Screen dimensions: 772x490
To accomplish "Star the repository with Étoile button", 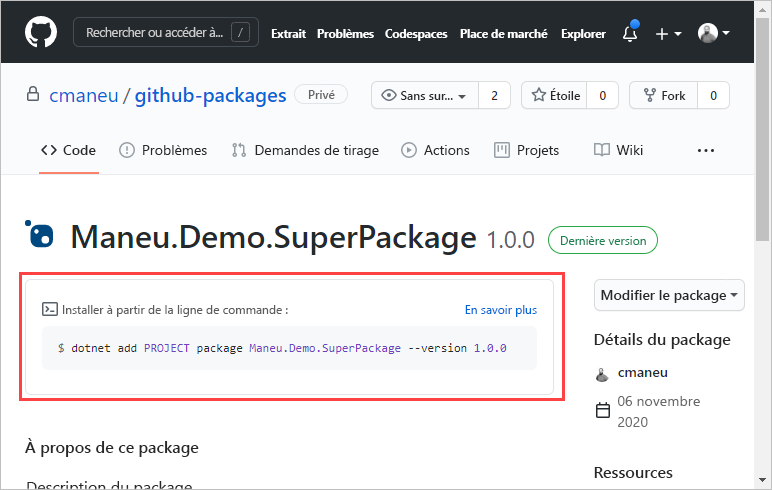I will pyautogui.click(x=554, y=95).
